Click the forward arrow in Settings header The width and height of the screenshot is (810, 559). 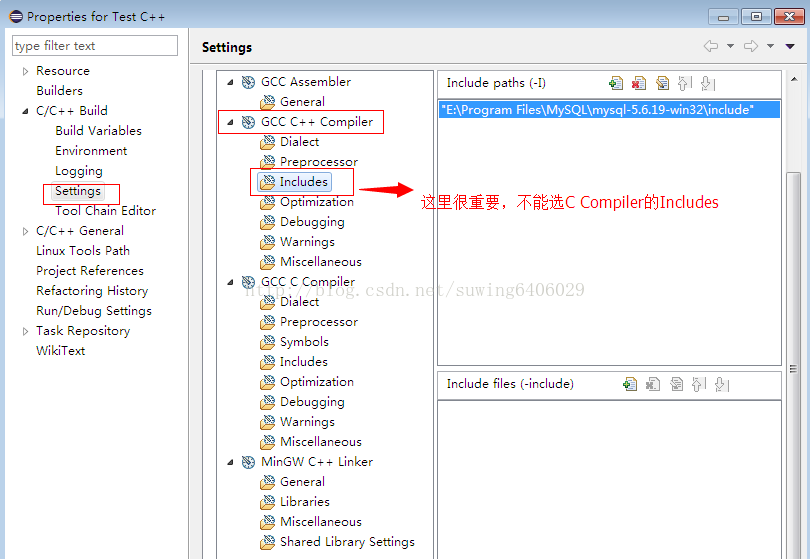[x=751, y=46]
